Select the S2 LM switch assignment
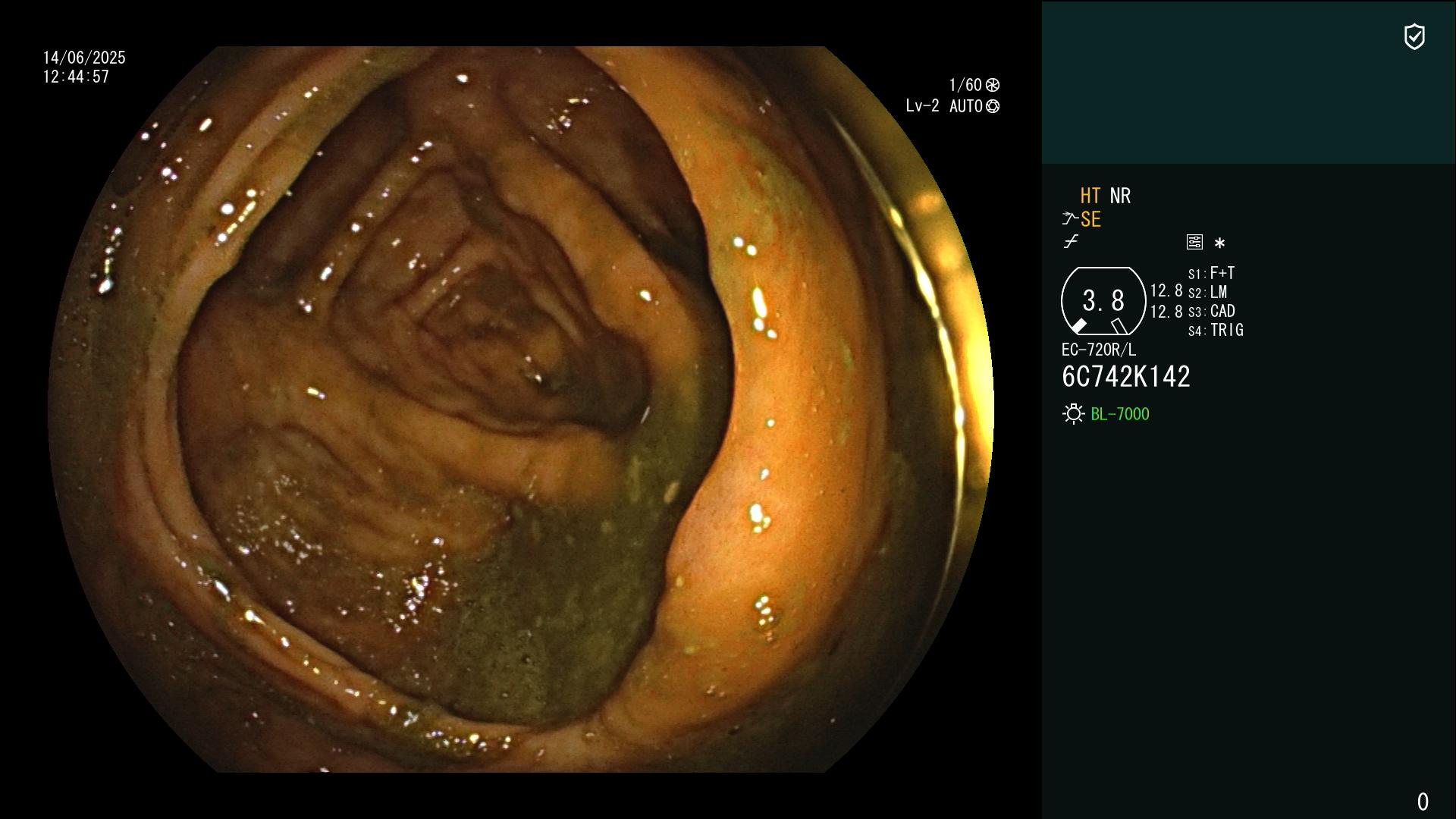The image size is (1456, 819). click(1207, 292)
